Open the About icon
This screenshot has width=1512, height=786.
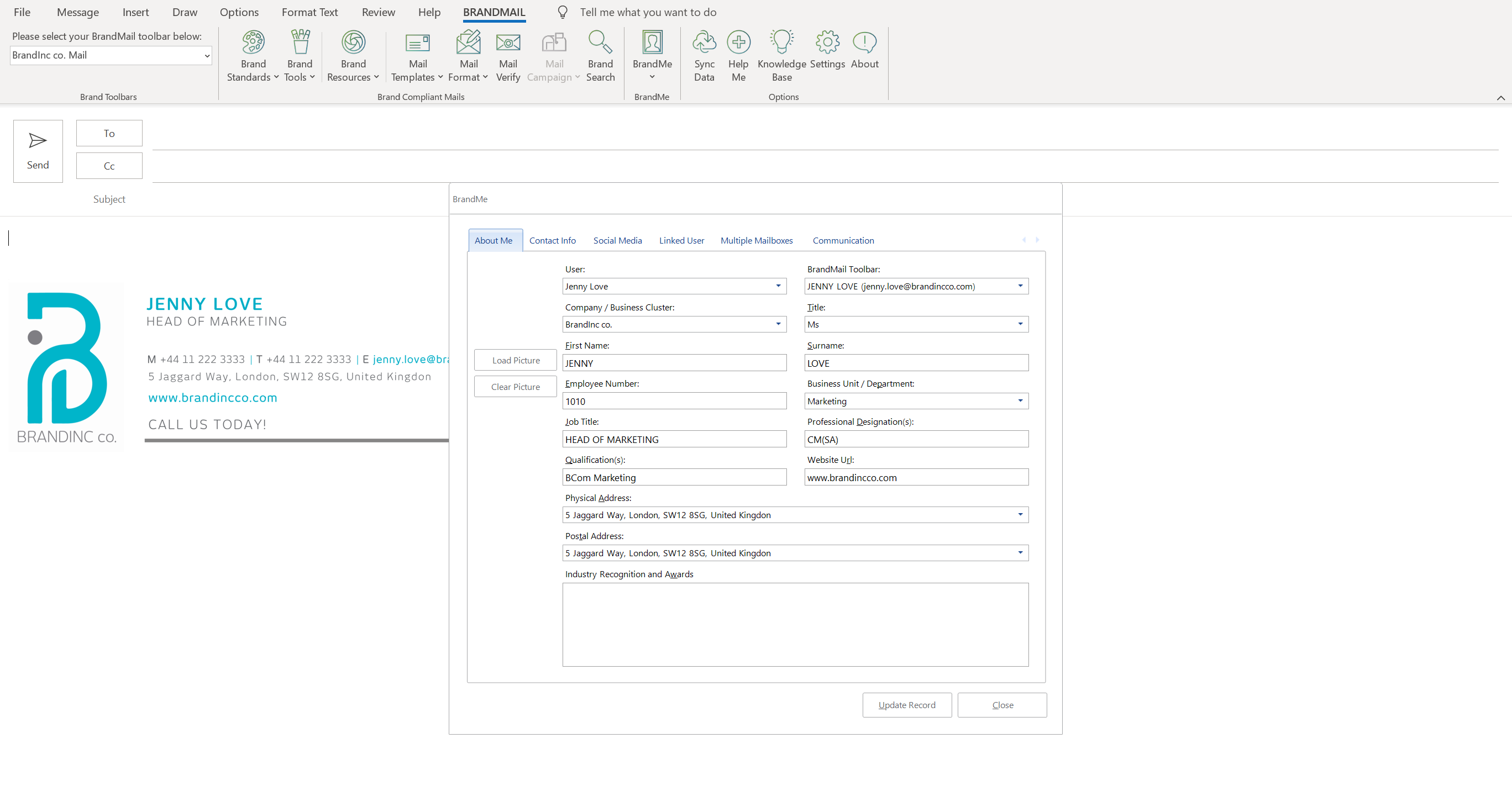pos(864,42)
